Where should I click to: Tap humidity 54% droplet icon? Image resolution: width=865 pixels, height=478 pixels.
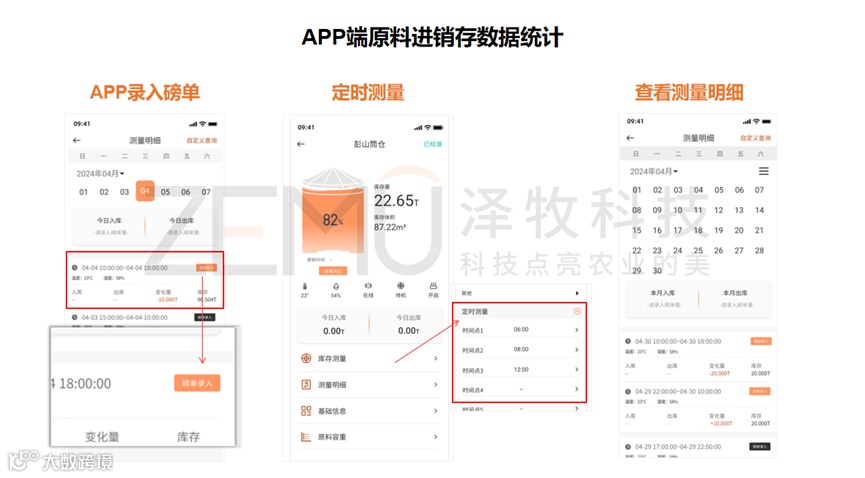[336, 286]
